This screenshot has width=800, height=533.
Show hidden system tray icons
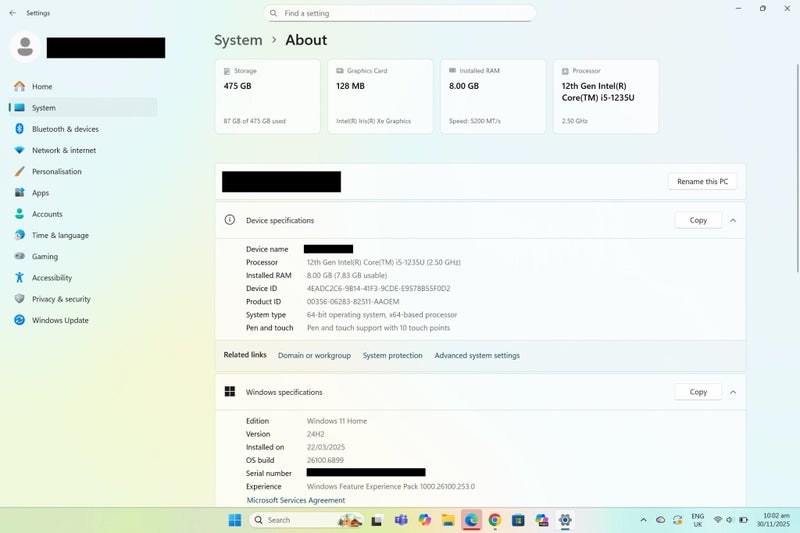pyautogui.click(x=643, y=520)
